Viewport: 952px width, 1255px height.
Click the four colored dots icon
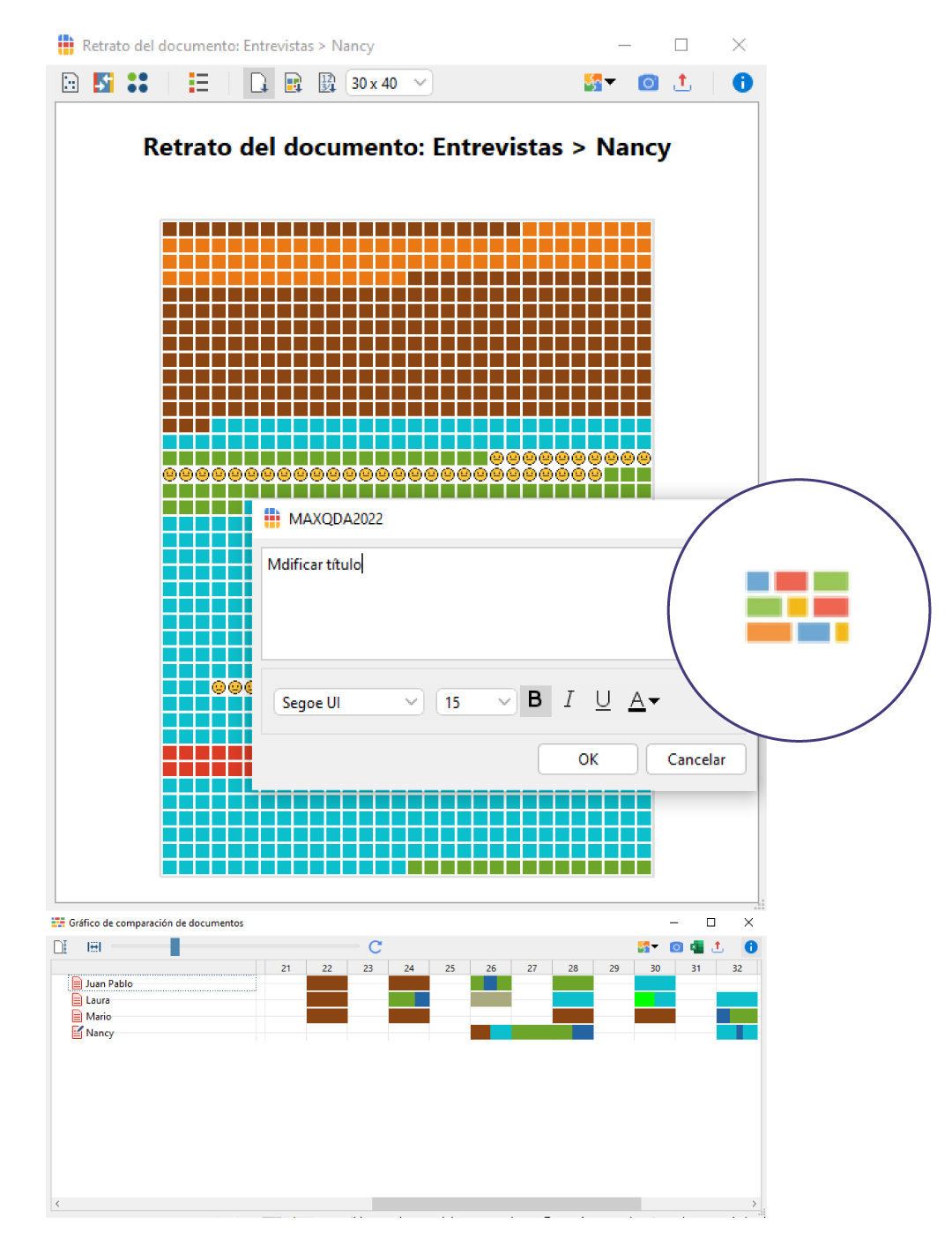coord(138,83)
